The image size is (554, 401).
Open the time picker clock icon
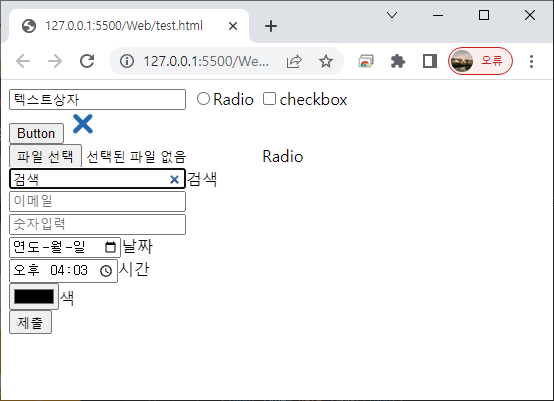(x=106, y=271)
